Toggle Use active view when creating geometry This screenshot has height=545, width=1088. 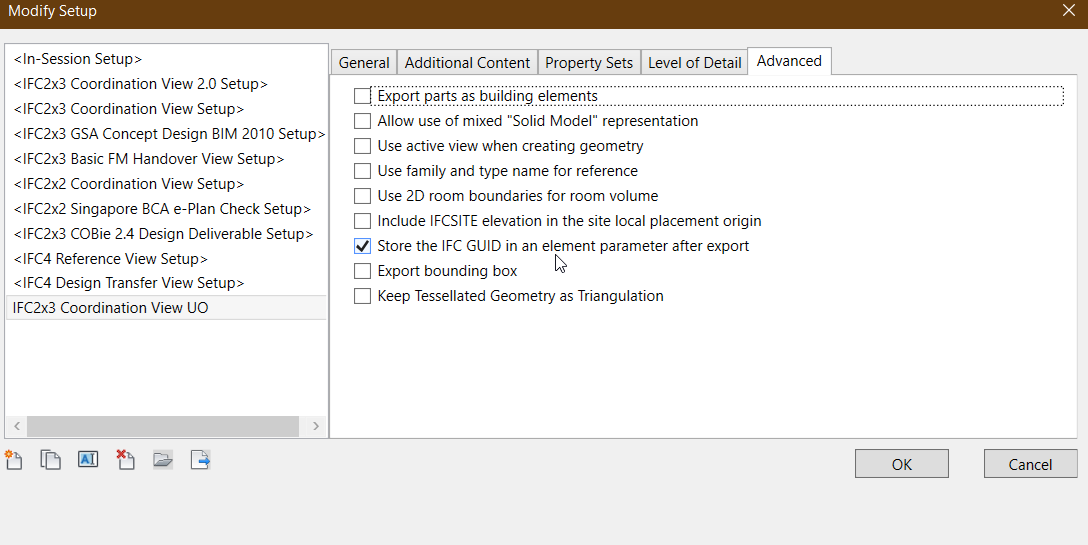tap(362, 146)
